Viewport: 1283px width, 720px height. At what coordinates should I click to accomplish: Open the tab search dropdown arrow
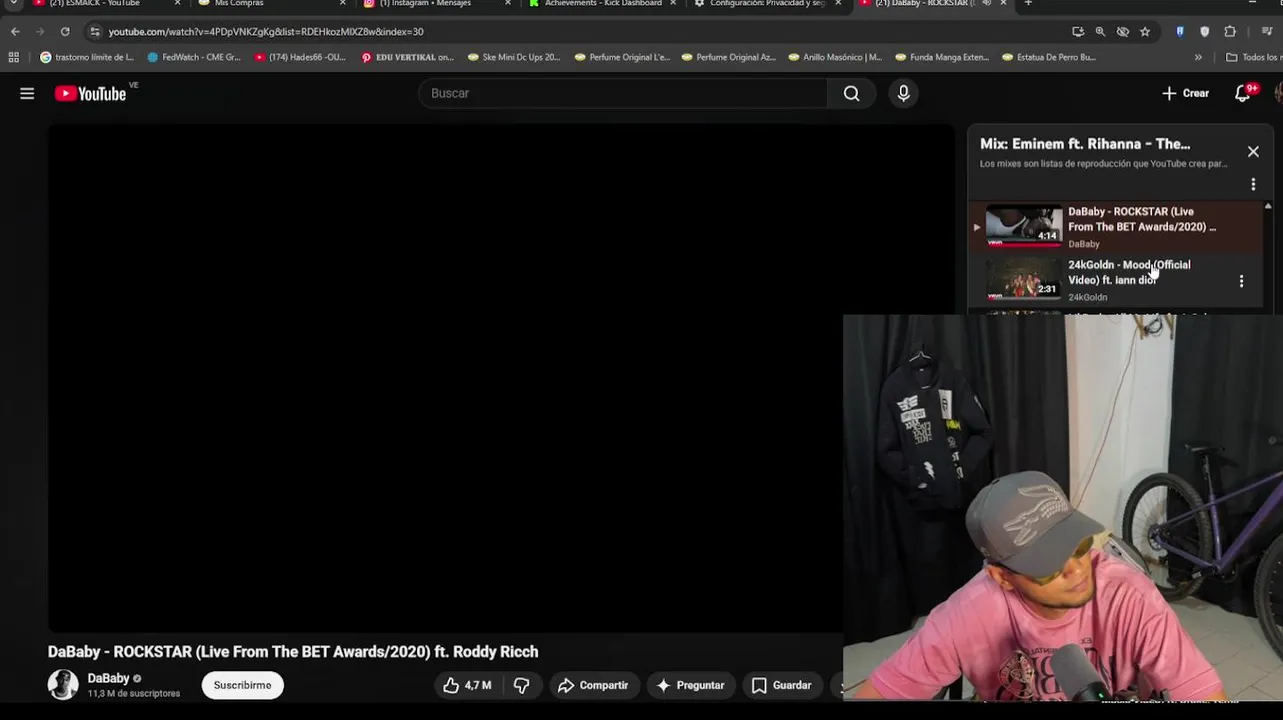tap(13, 3)
